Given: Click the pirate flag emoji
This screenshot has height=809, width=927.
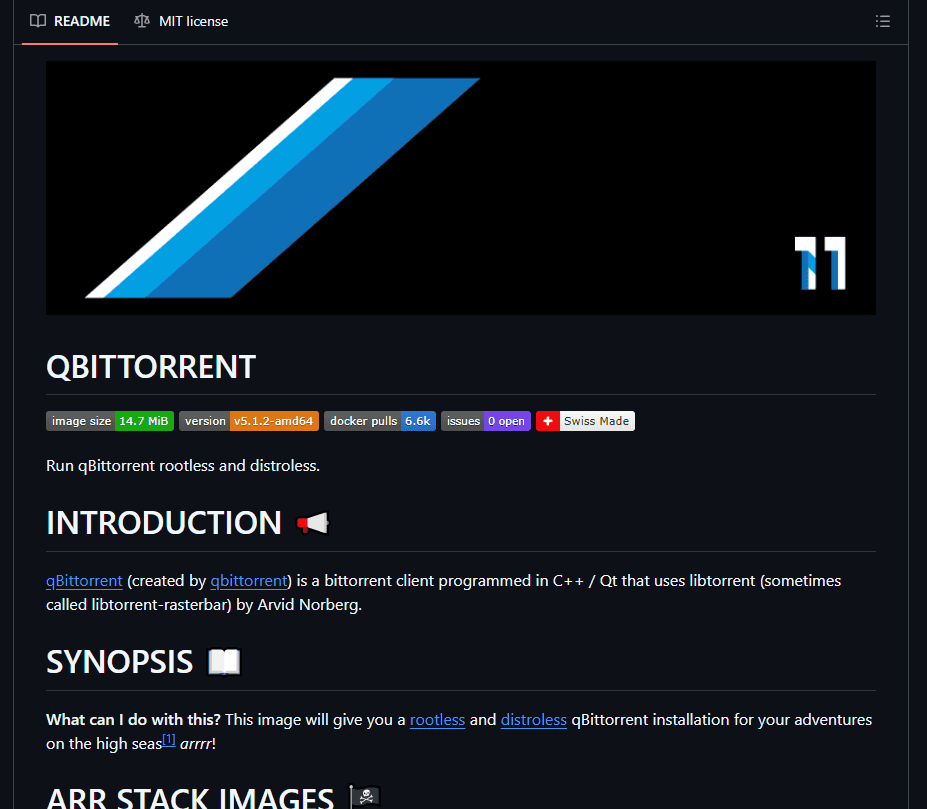Looking at the screenshot, I should pos(365,798).
